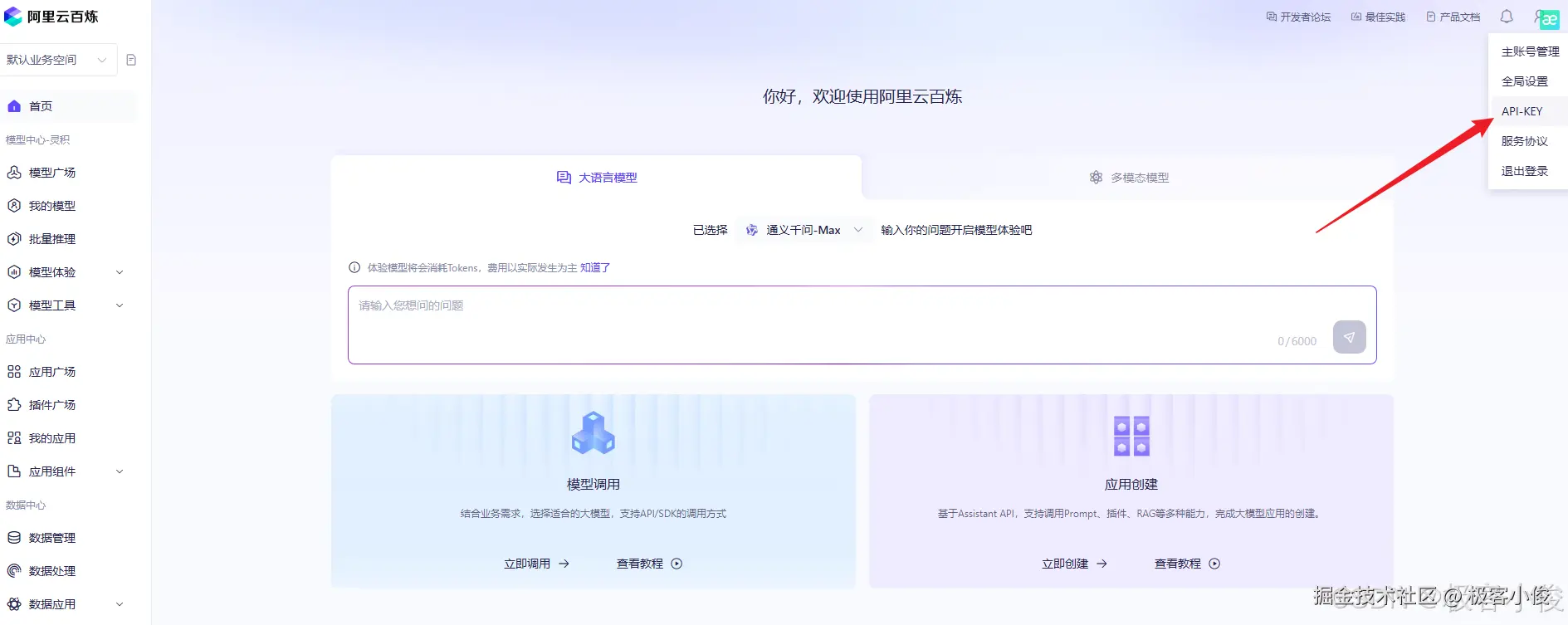
Task: Click 查看教程 text in the 模型调用 card
Action: (x=639, y=564)
